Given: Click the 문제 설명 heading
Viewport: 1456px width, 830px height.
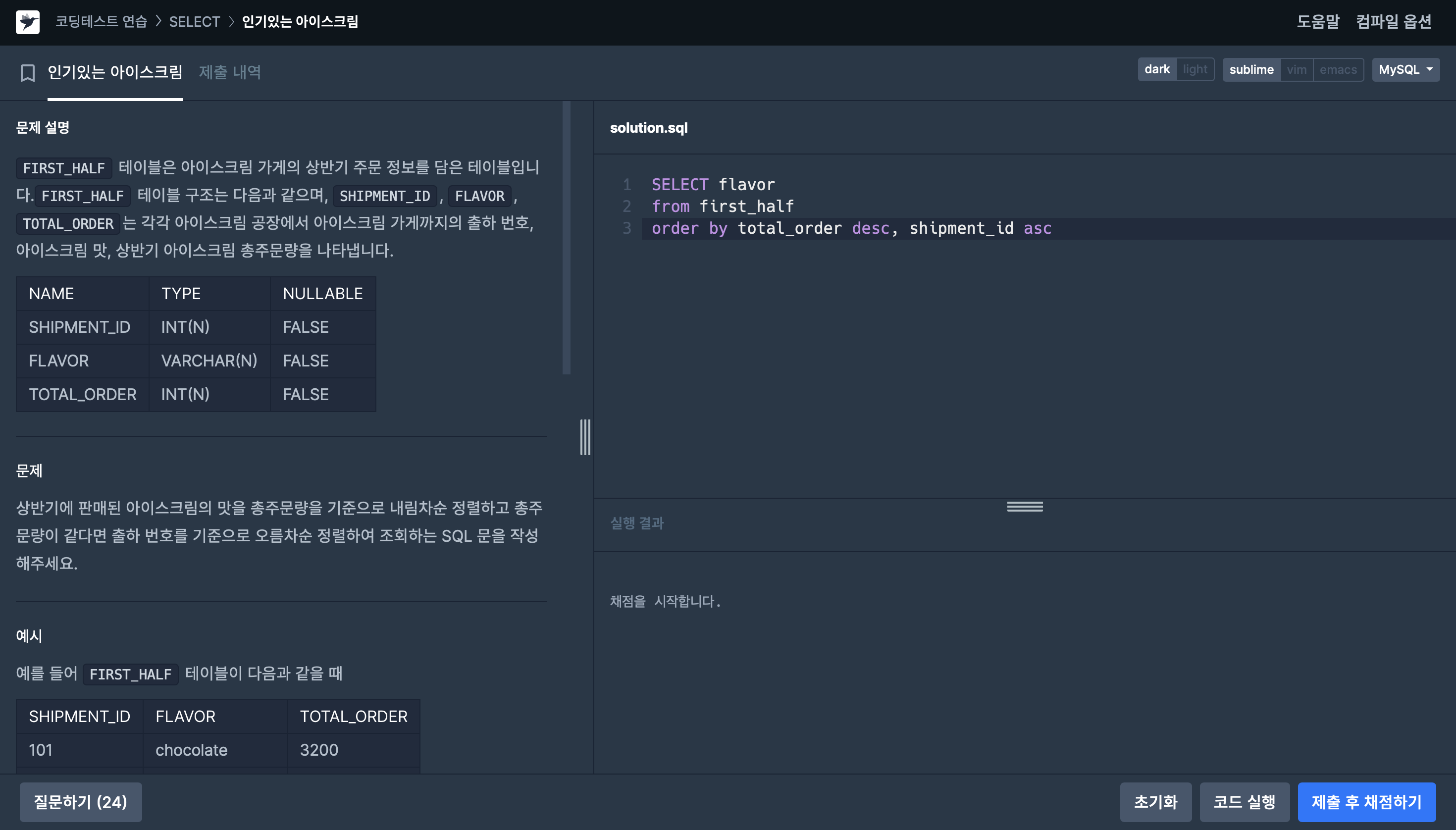Looking at the screenshot, I should point(43,127).
